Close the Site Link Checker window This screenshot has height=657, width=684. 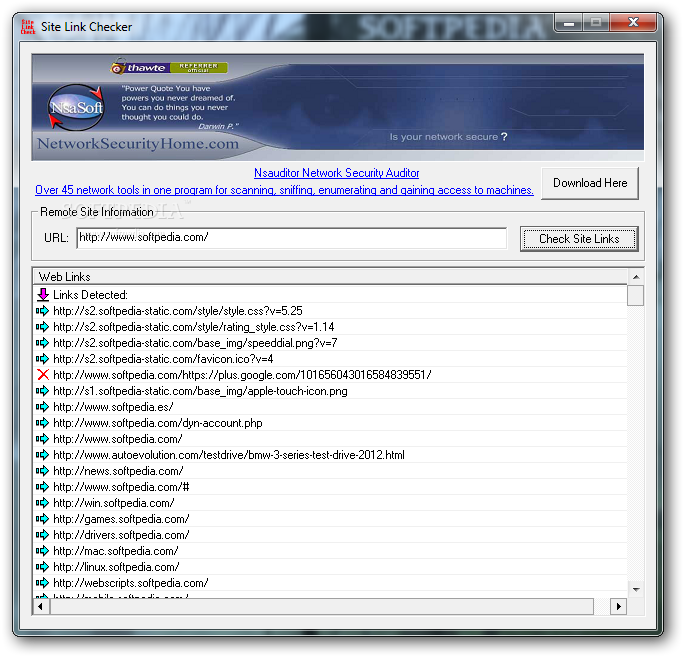[633, 22]
